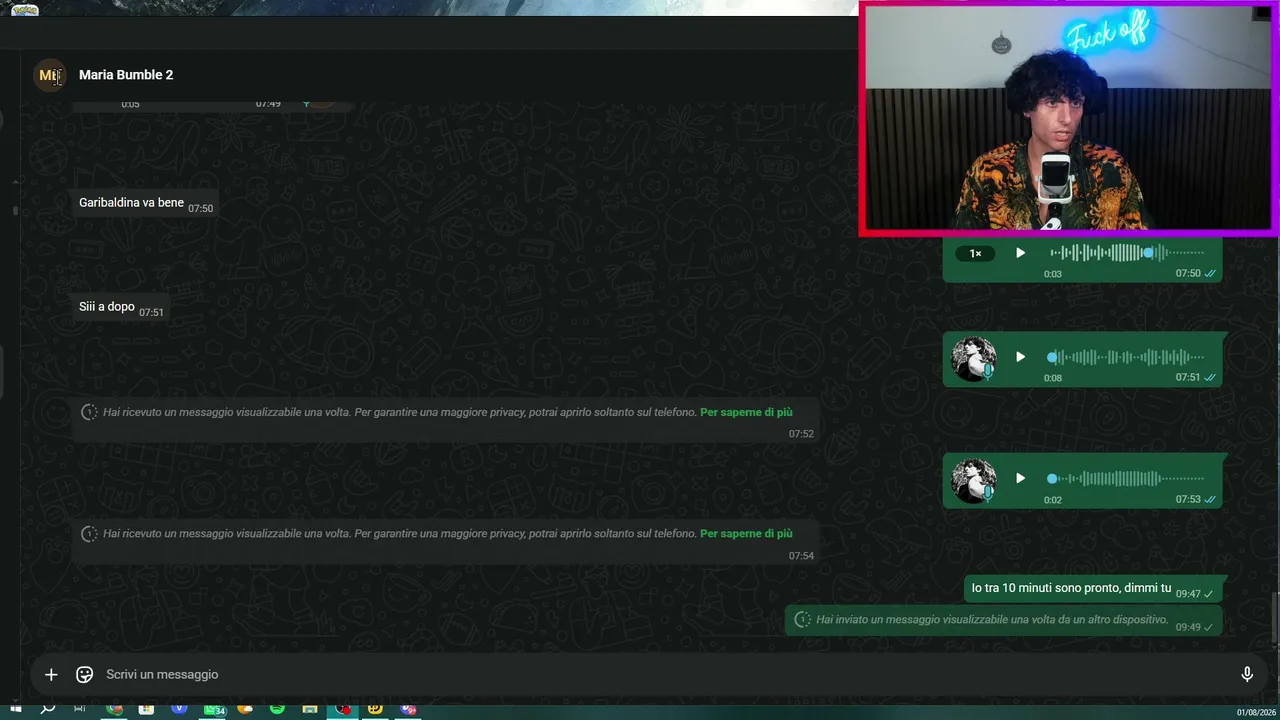Open Windows taskbar search
The height and width of the screenshot is (720, 1280).
coord(47,710)
